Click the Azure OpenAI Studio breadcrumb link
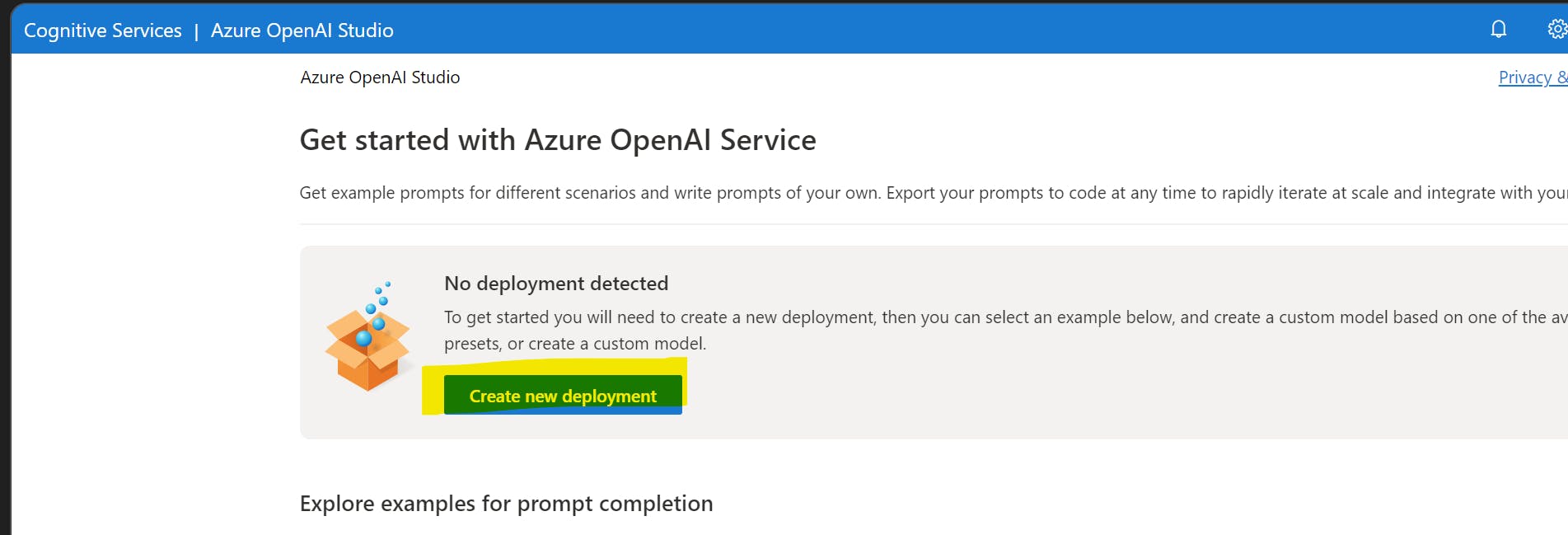Viewport: 1568px width, 535px height. (380, 77)
